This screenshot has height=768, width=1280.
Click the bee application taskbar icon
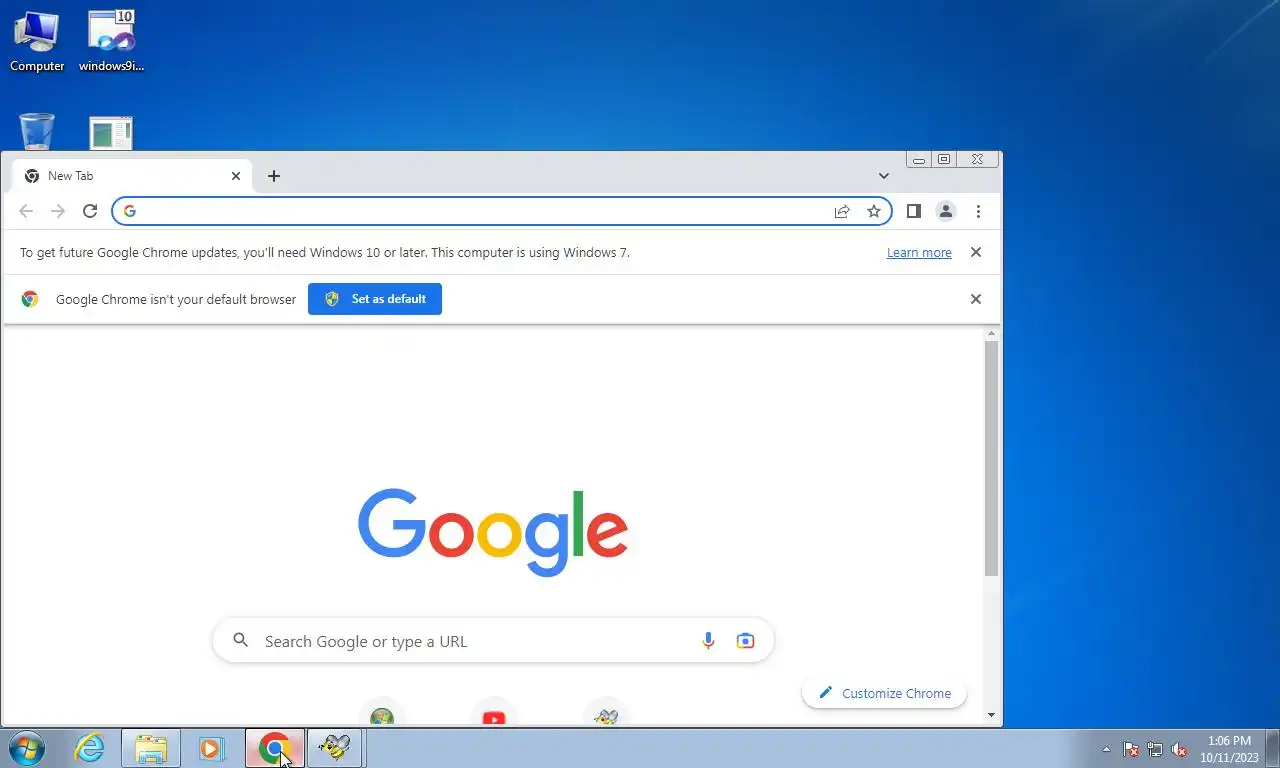pos(336,748)
